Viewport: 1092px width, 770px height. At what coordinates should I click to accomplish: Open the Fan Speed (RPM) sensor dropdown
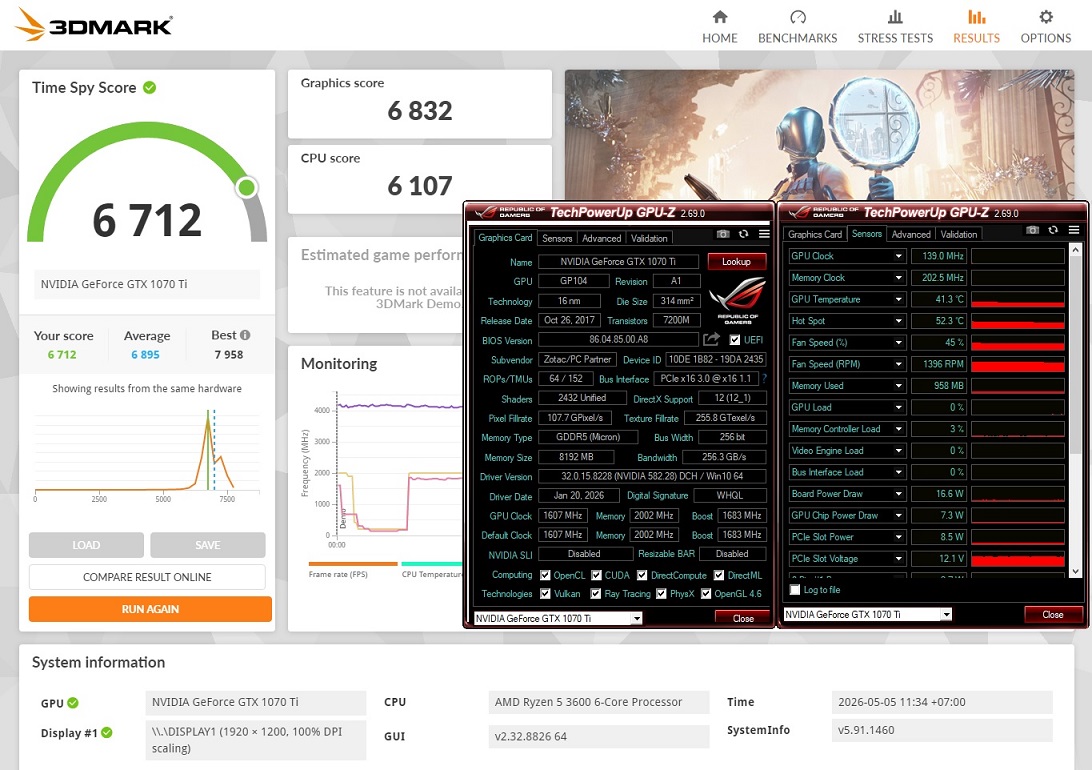(898, 364)
